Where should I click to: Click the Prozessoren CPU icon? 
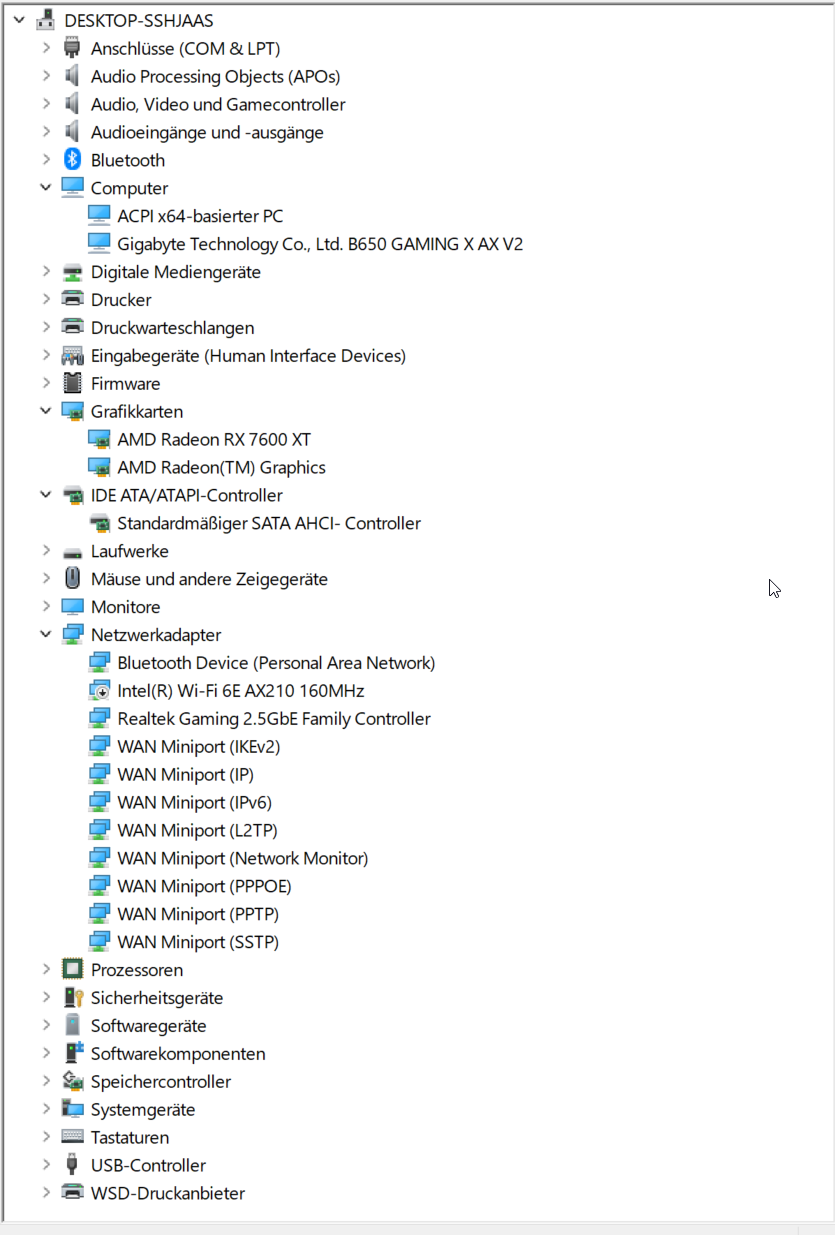tap(72, 969)
